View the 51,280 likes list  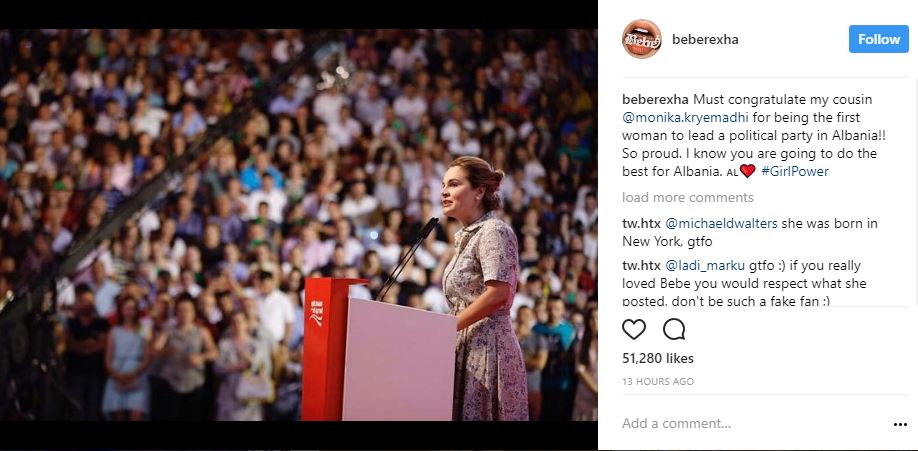point(657,358)
